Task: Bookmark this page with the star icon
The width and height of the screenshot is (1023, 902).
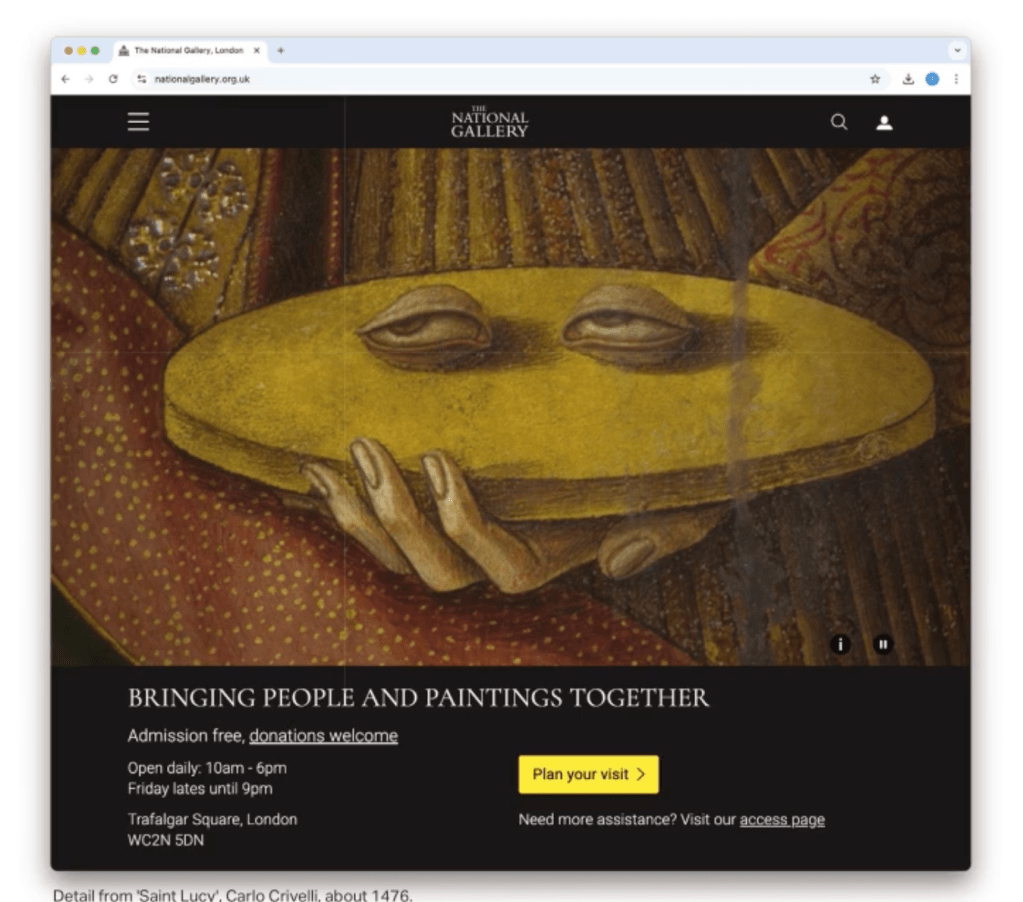Action: 875,79
